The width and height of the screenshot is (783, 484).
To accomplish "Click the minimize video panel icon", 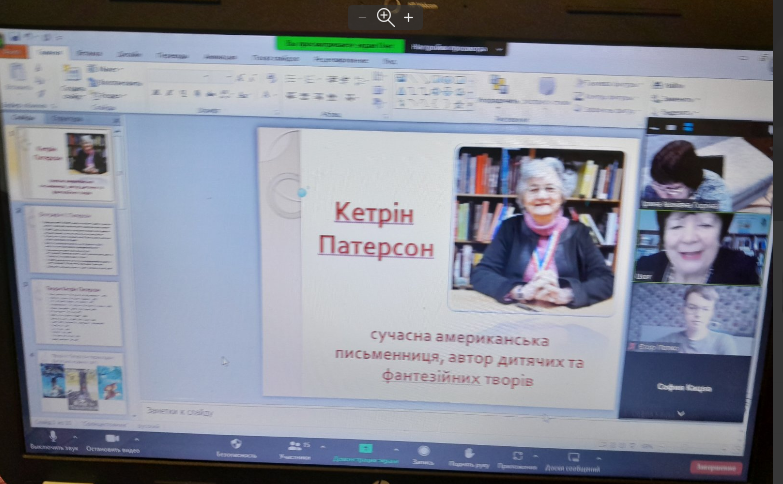I will (655, 128).
